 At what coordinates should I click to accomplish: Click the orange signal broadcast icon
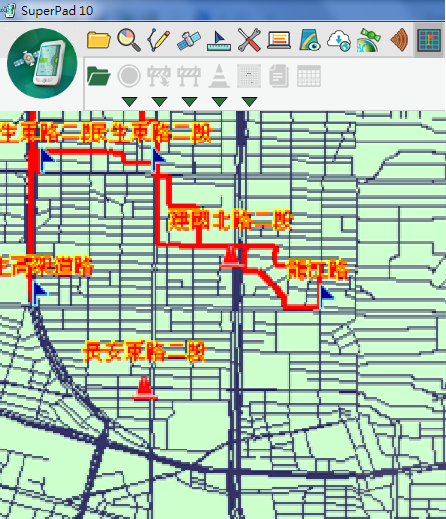click(399, 40)
